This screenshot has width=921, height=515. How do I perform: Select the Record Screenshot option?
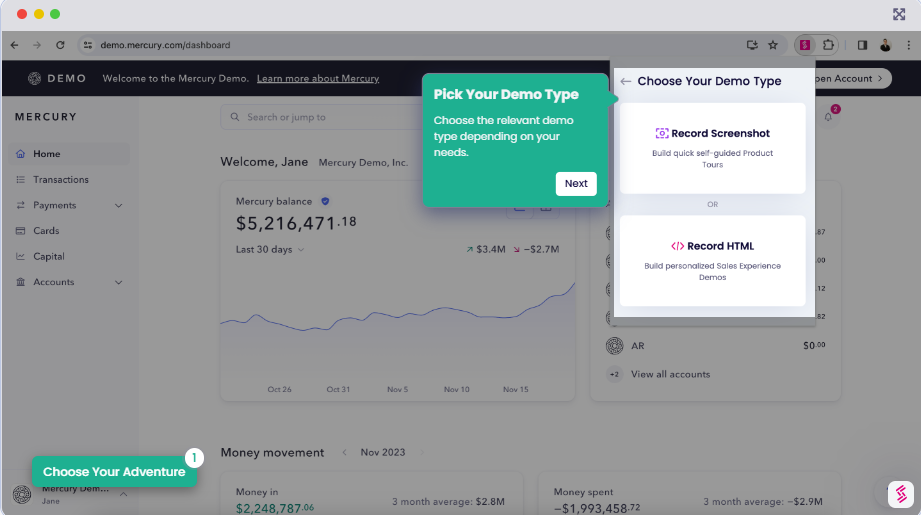coord(712,148)
